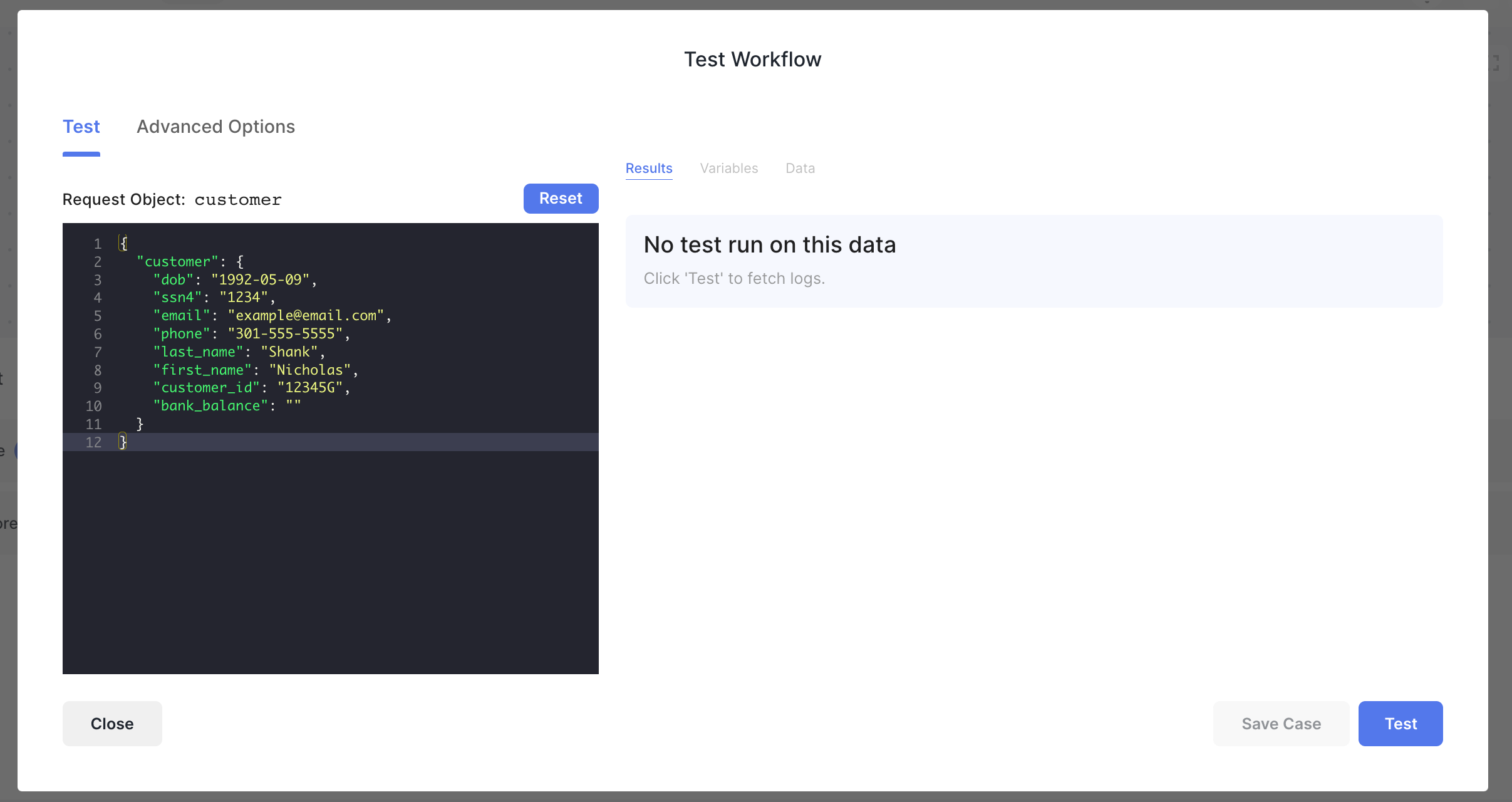Click the Save Case button

click(1281, 724)
